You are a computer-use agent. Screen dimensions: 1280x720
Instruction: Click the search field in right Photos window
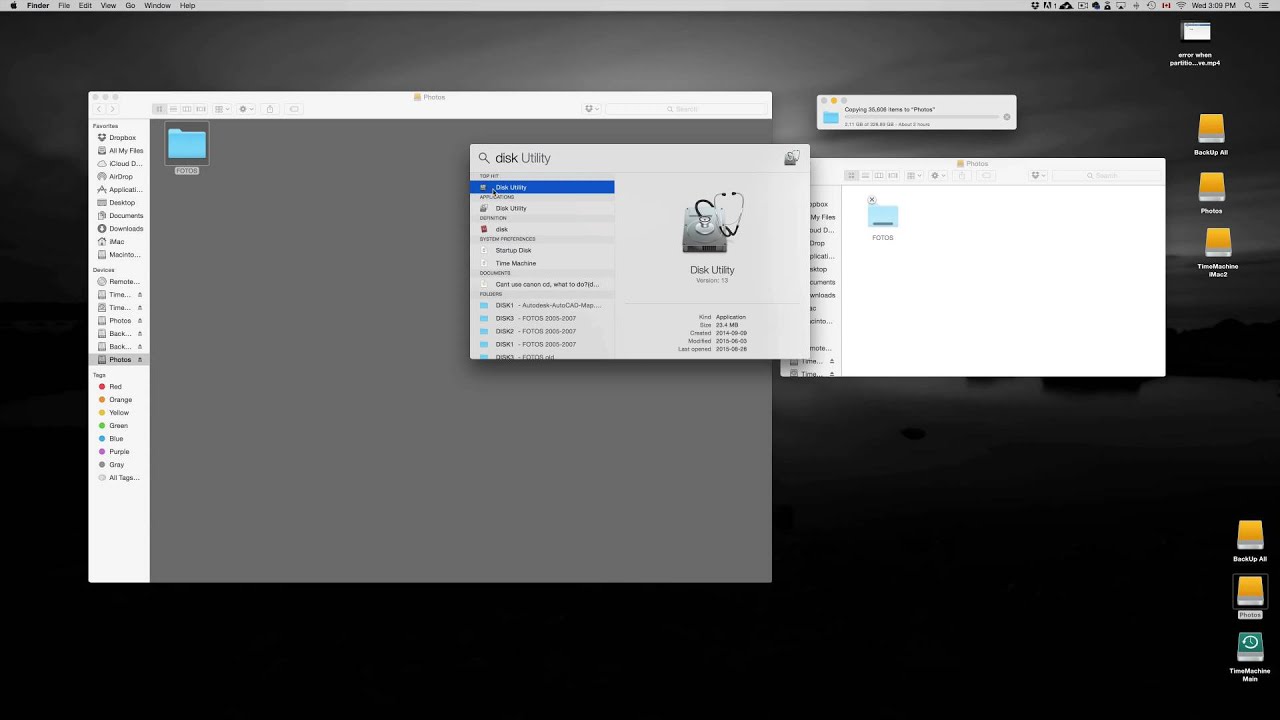[1105, 176]
